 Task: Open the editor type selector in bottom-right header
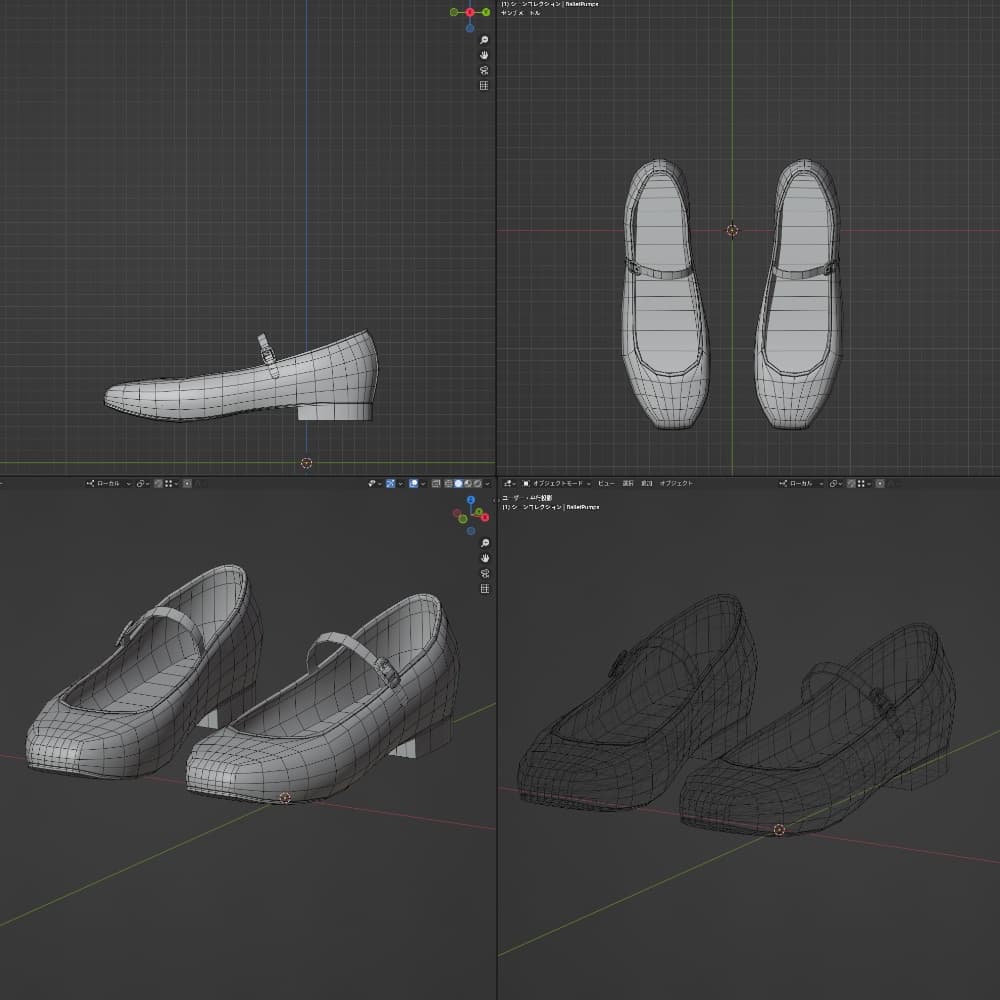(508, 483)
